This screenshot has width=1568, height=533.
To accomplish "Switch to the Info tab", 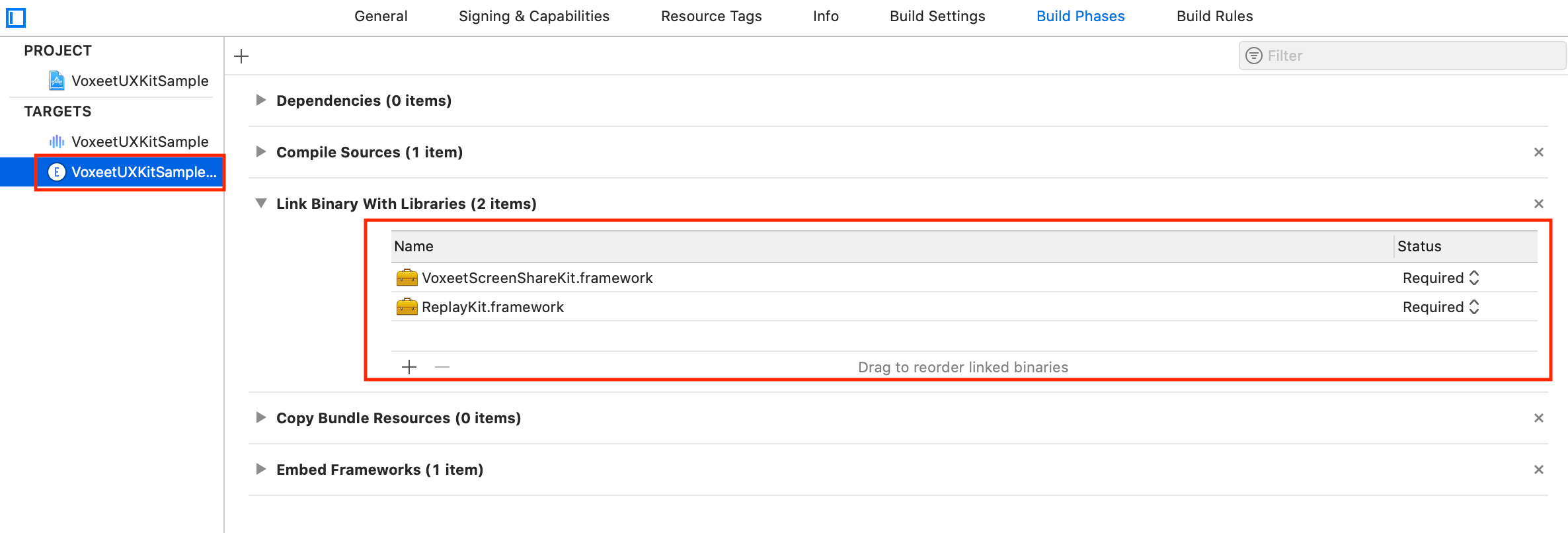I will pyautogui.click(x=826, y=17).
